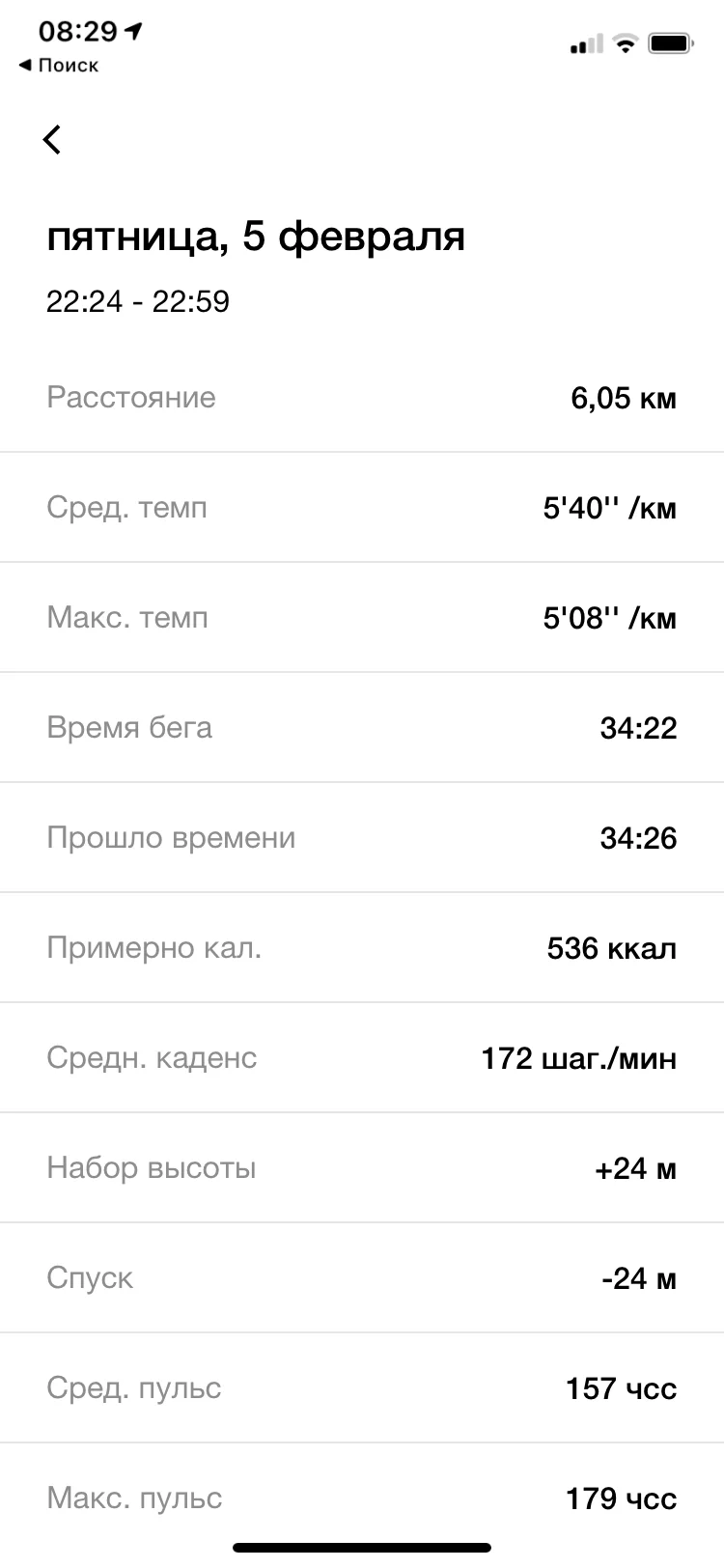Tap the cellular signal bars icon
This screenshot has width=724, height=1568.
click(585, 44)
